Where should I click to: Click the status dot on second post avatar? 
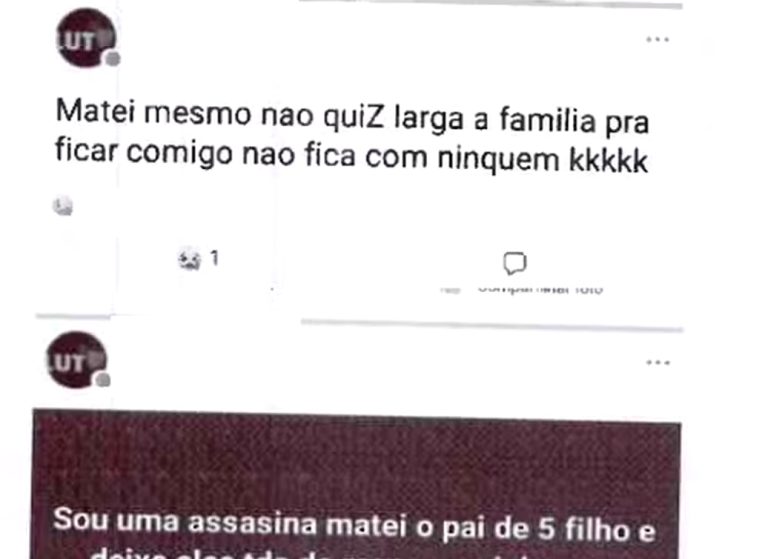103,380
